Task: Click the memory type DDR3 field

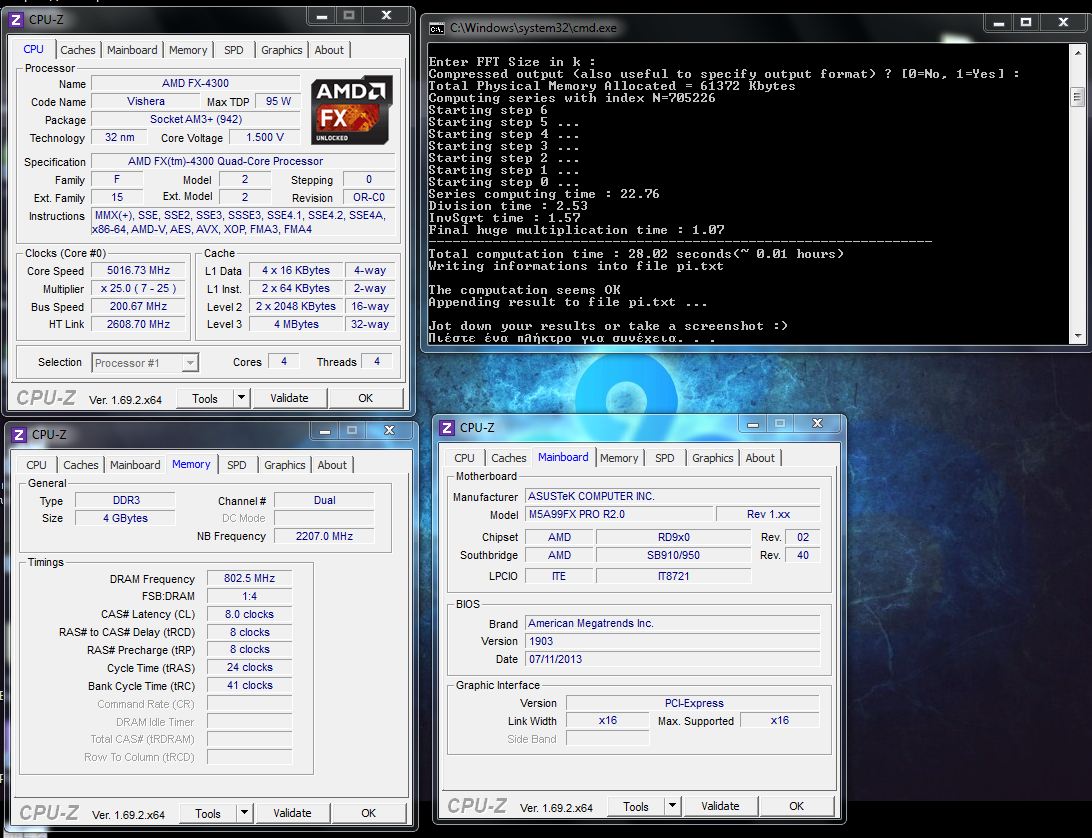Action: point(126,500)
